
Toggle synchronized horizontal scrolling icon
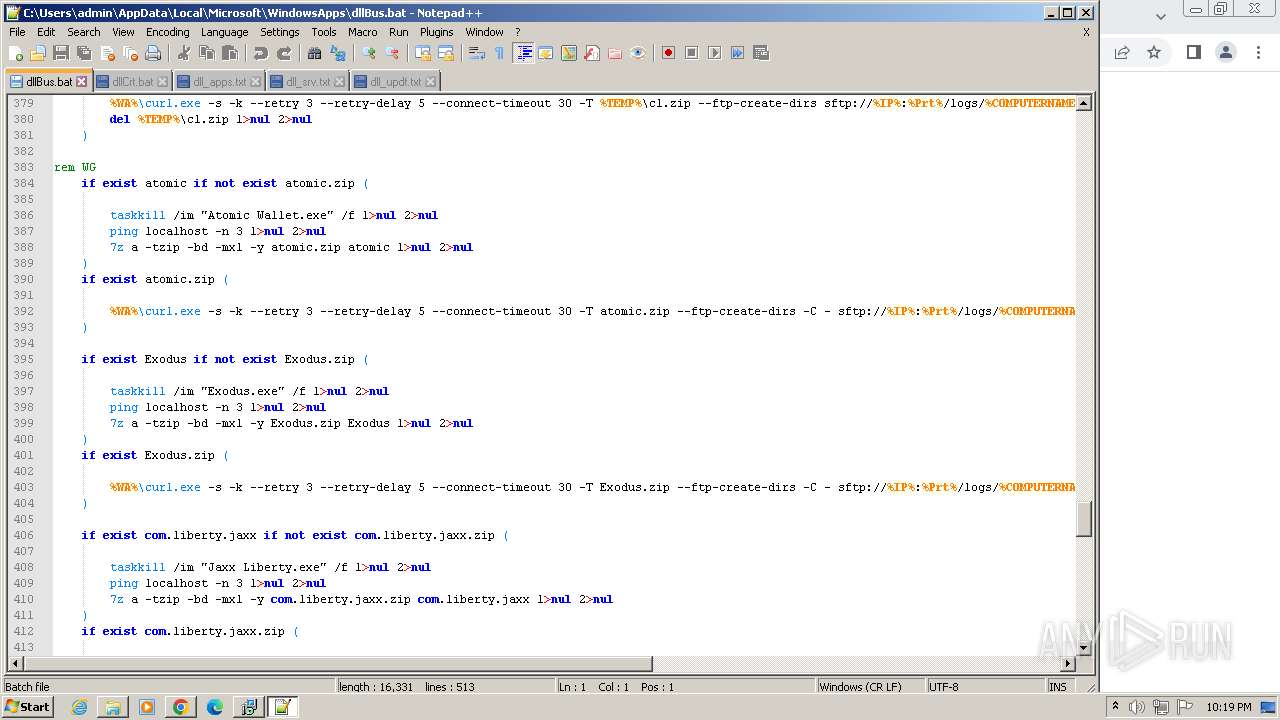[x=446, y=53]
